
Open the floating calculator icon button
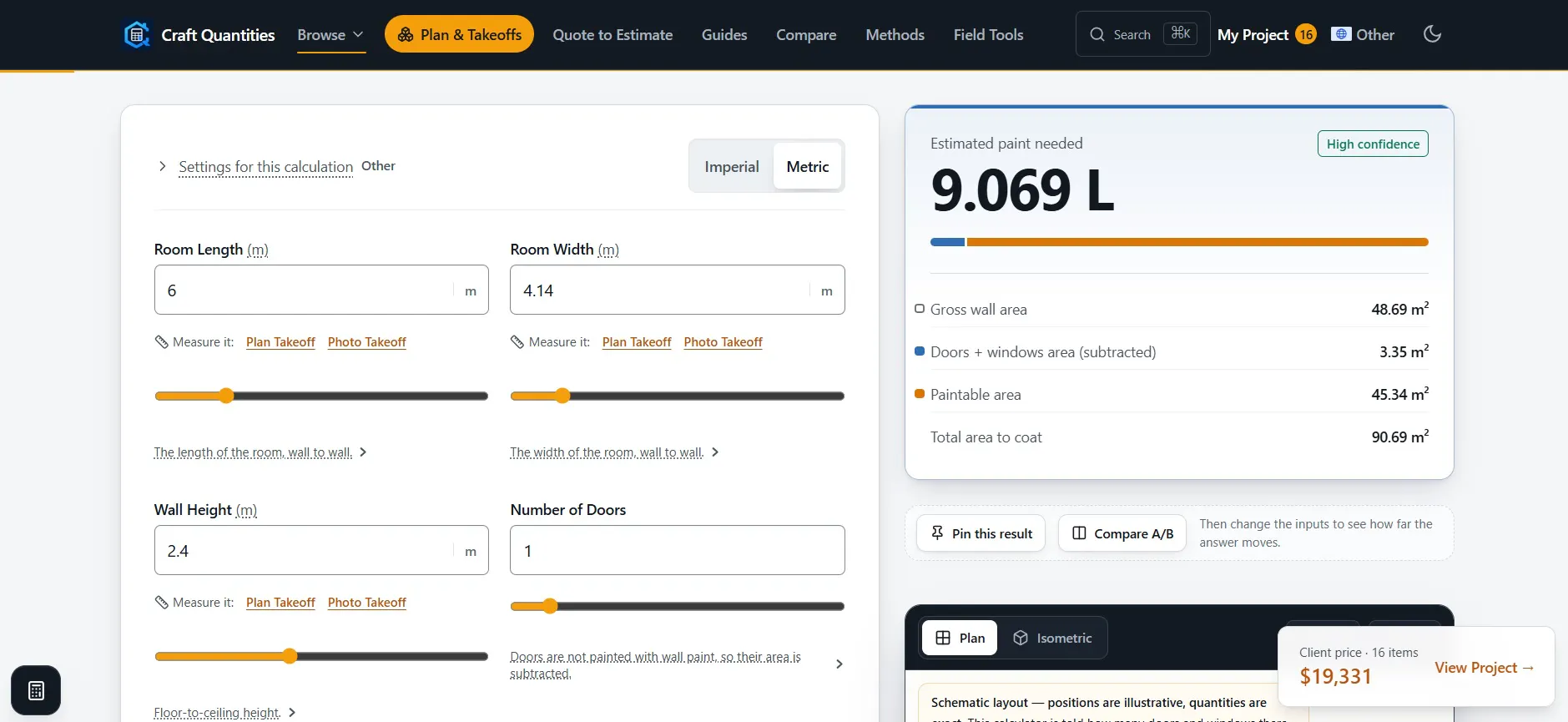click(36, 690)
